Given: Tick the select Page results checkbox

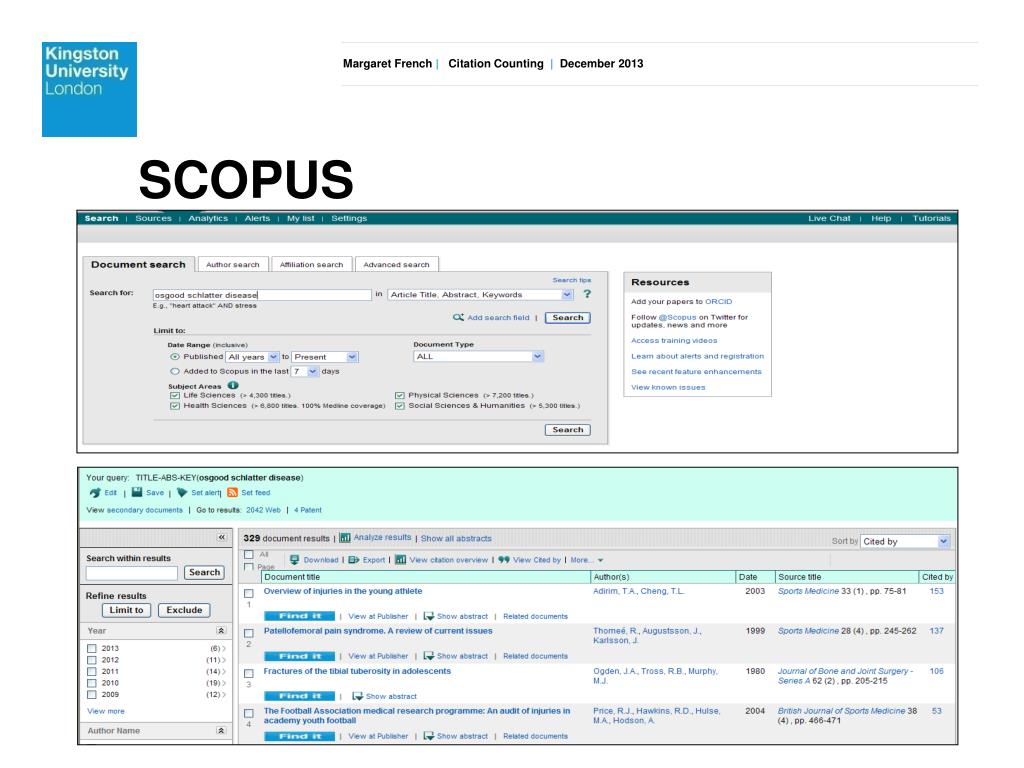Looking at the screenshot, I should click(249, 567).
